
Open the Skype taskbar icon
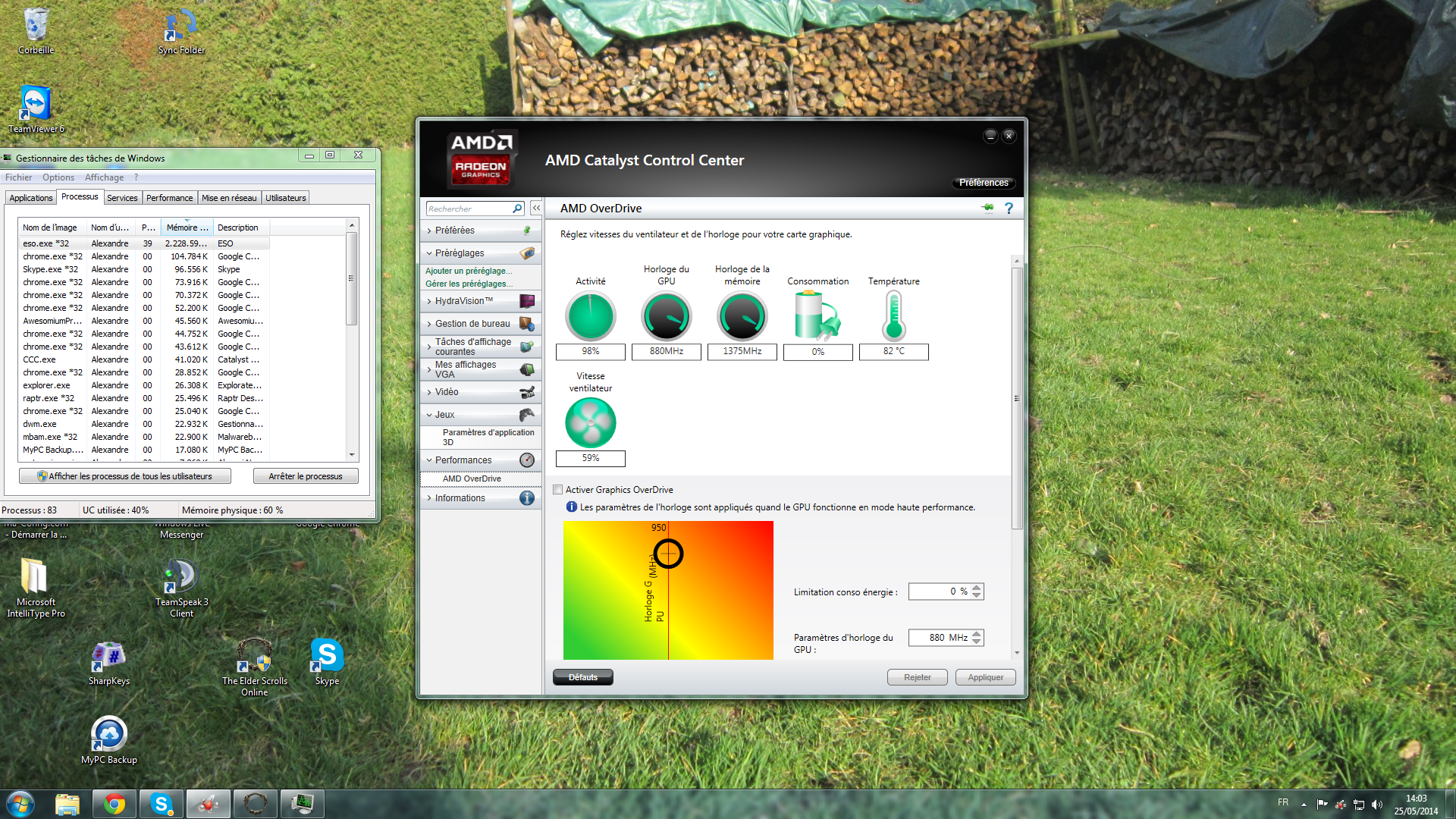[161, 804]
